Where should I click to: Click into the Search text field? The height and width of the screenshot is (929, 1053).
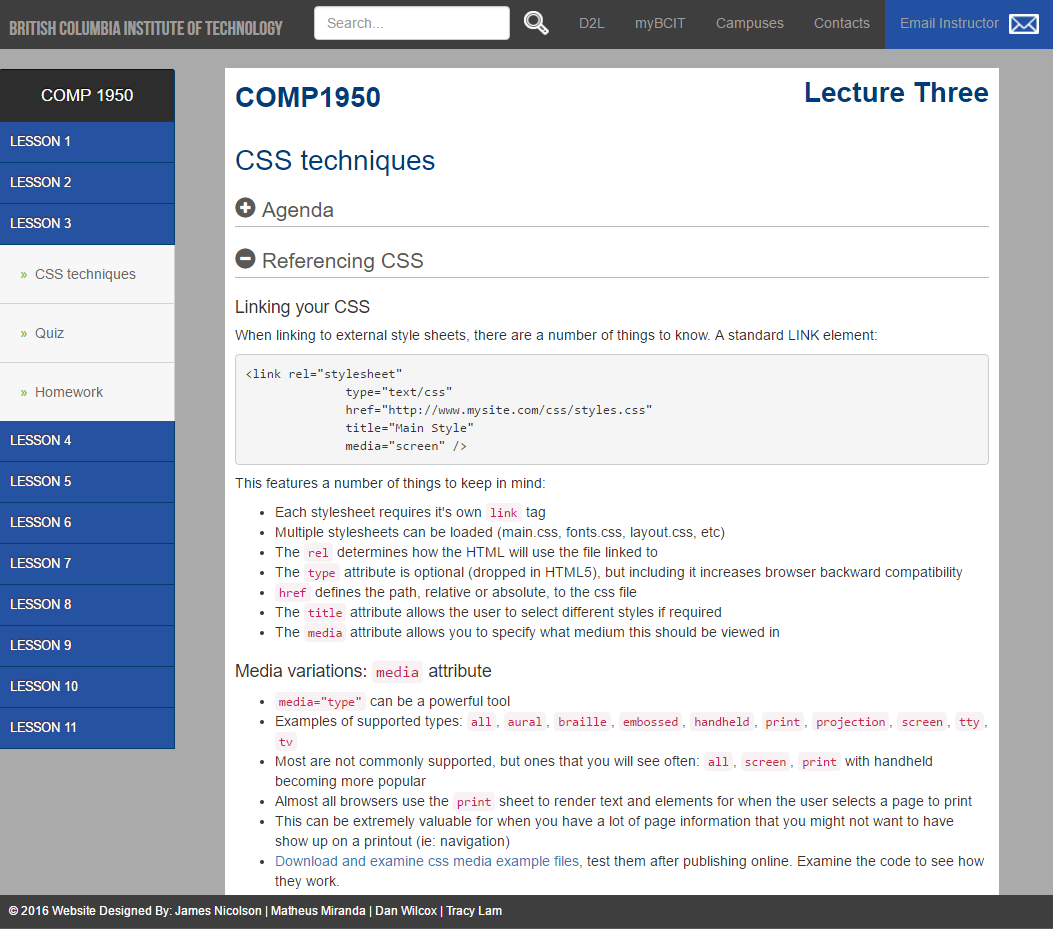pyautogui.click(x=411, y=23)
